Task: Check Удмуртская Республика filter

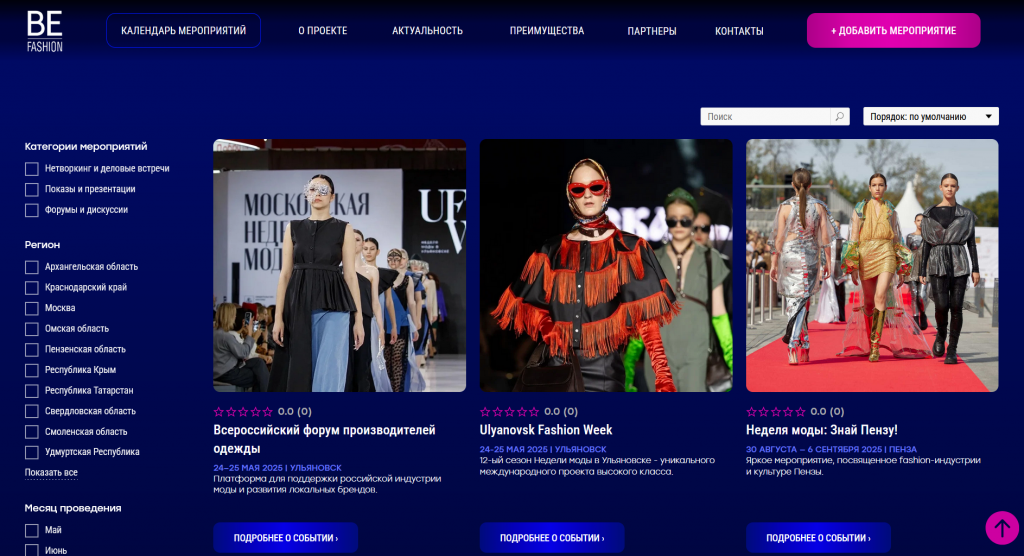Action: click(31, 452)
